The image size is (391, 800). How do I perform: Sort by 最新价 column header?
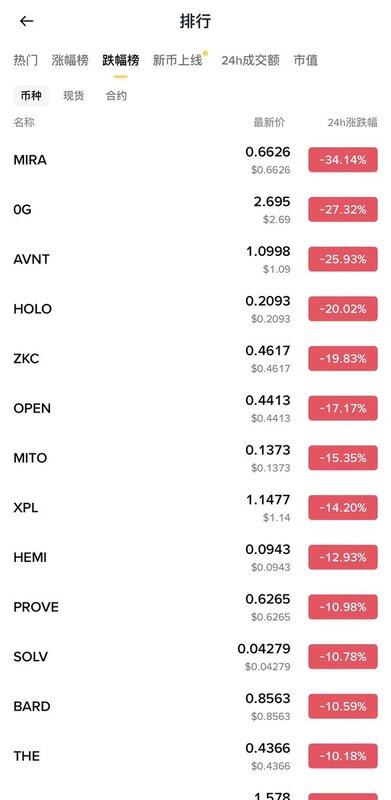click(x=270, y=122)
